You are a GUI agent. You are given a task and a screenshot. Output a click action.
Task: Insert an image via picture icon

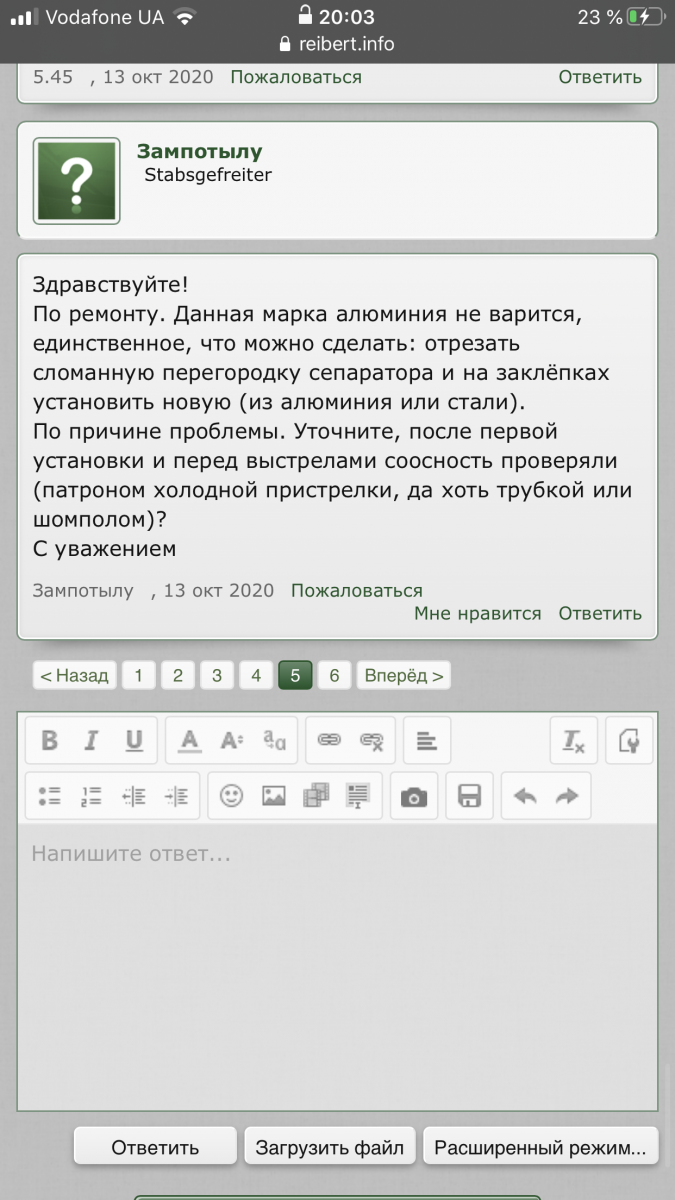[x=274, y=796]
